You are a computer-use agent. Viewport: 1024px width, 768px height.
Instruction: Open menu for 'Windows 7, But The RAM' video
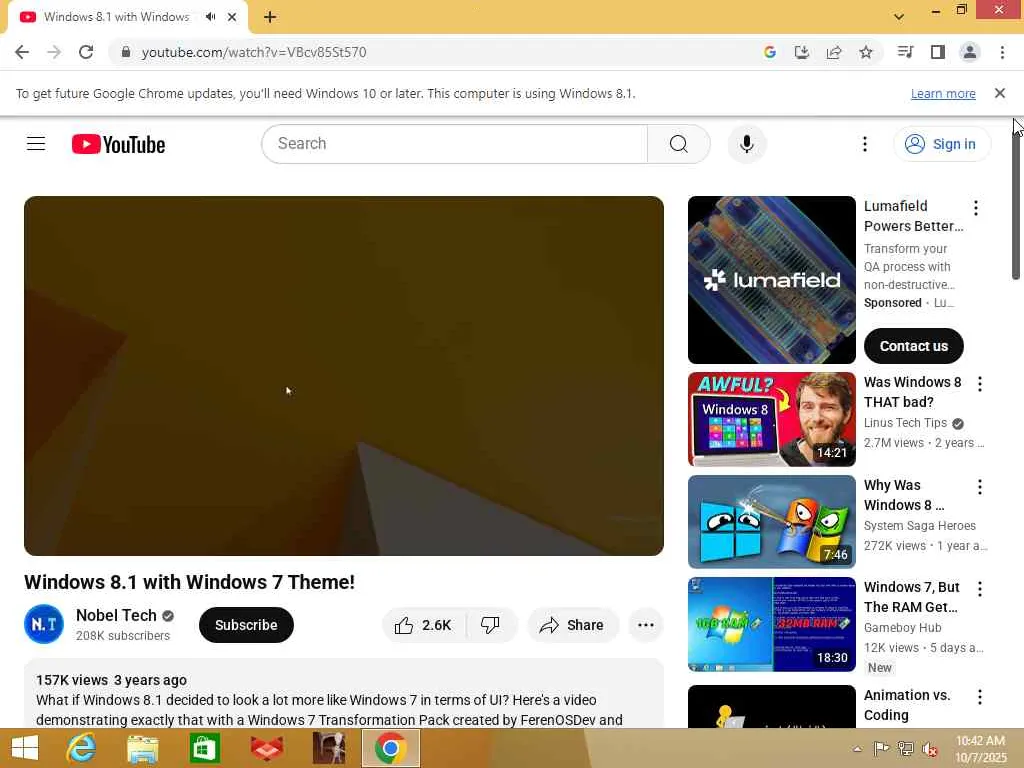[x=980, y=589]
